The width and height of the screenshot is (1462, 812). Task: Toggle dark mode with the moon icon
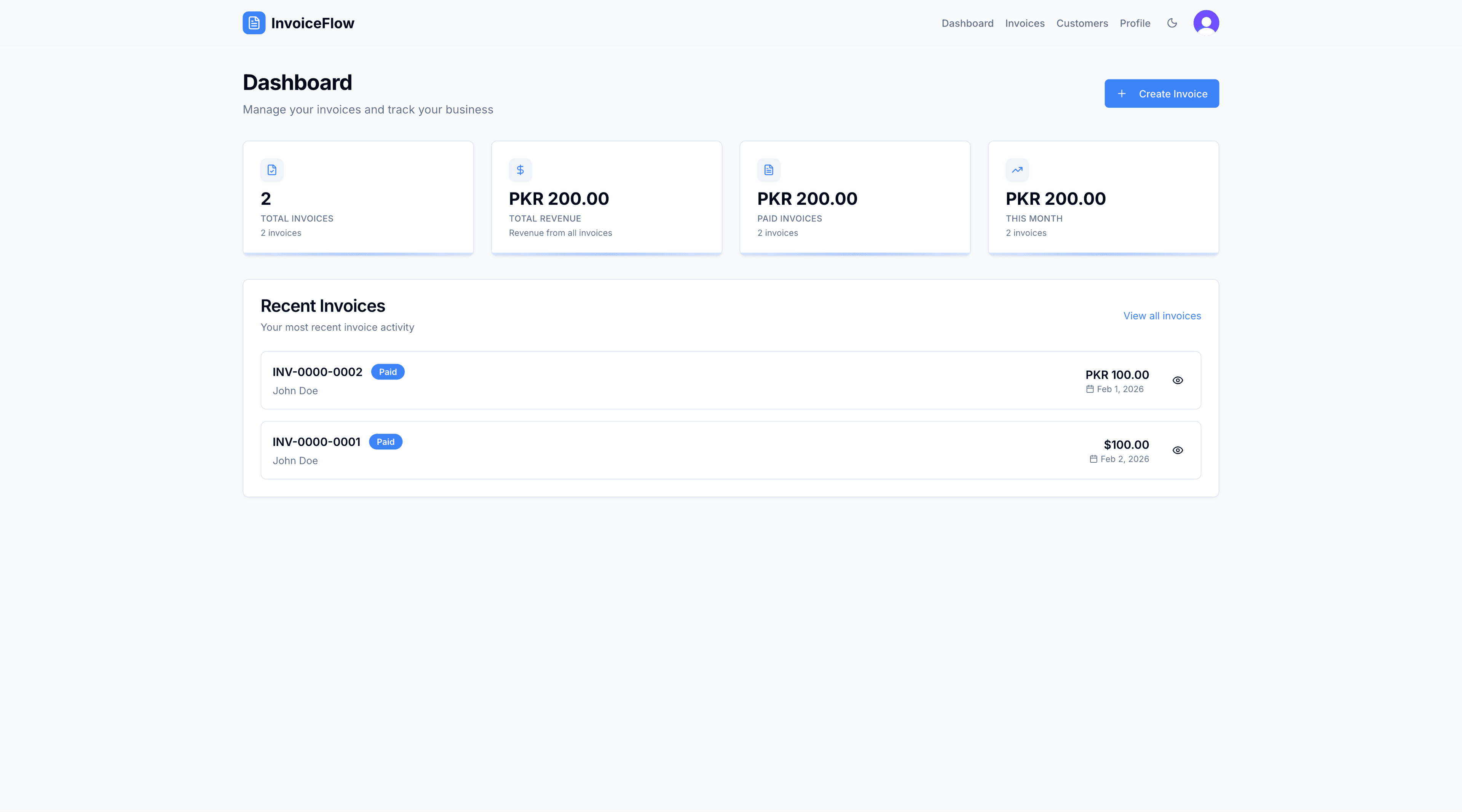click(x=1172, y=23)
